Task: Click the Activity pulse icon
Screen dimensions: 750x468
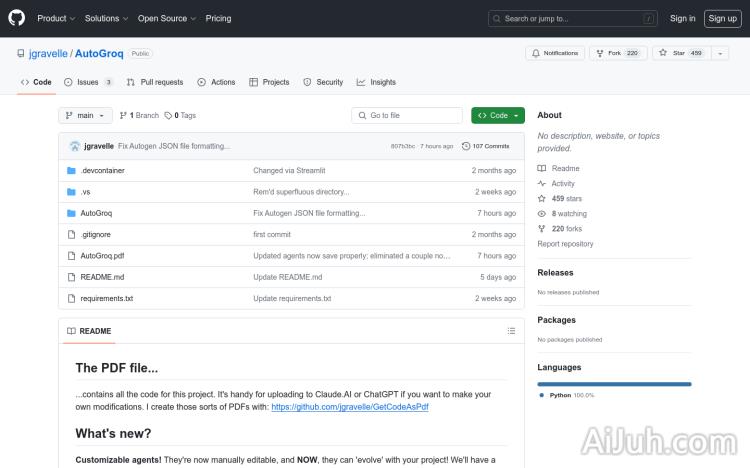Action: pyautogui.click(x=542, y=184)
